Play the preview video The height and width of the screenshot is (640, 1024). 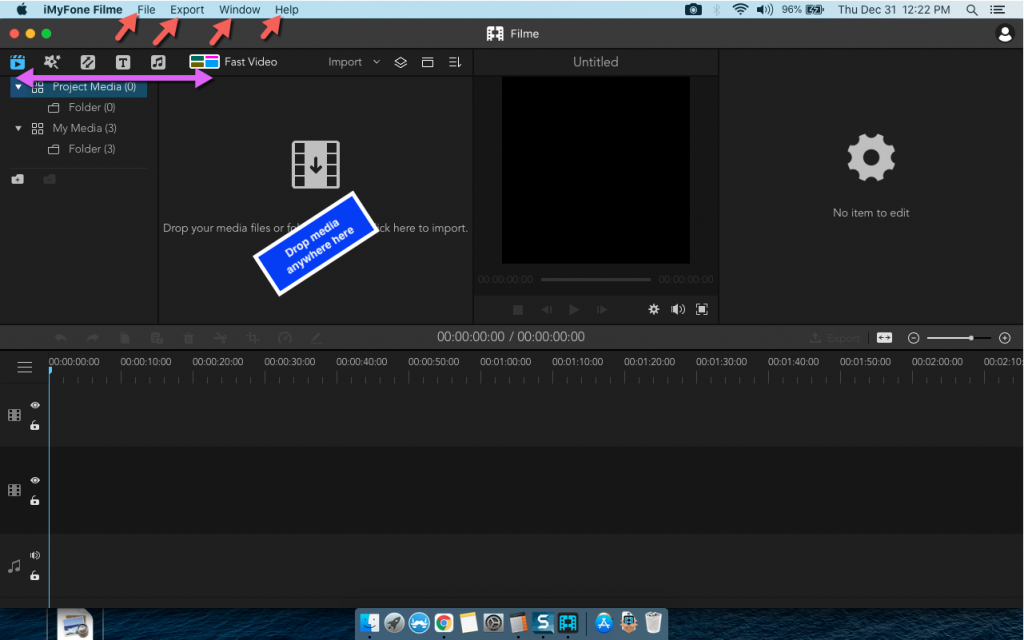(574, 310)
